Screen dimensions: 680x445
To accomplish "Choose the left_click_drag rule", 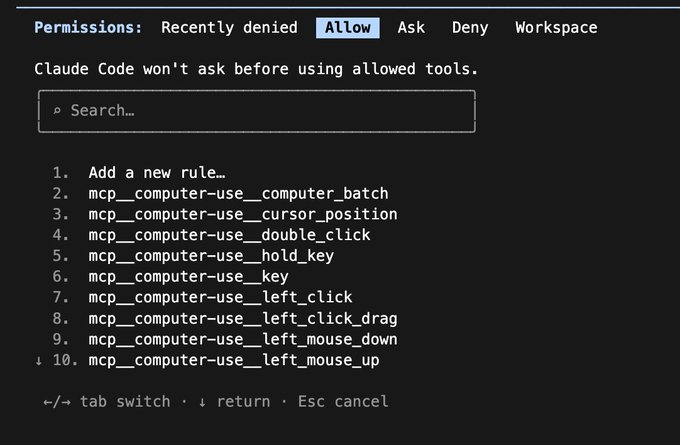I will (x=243, y=319).
